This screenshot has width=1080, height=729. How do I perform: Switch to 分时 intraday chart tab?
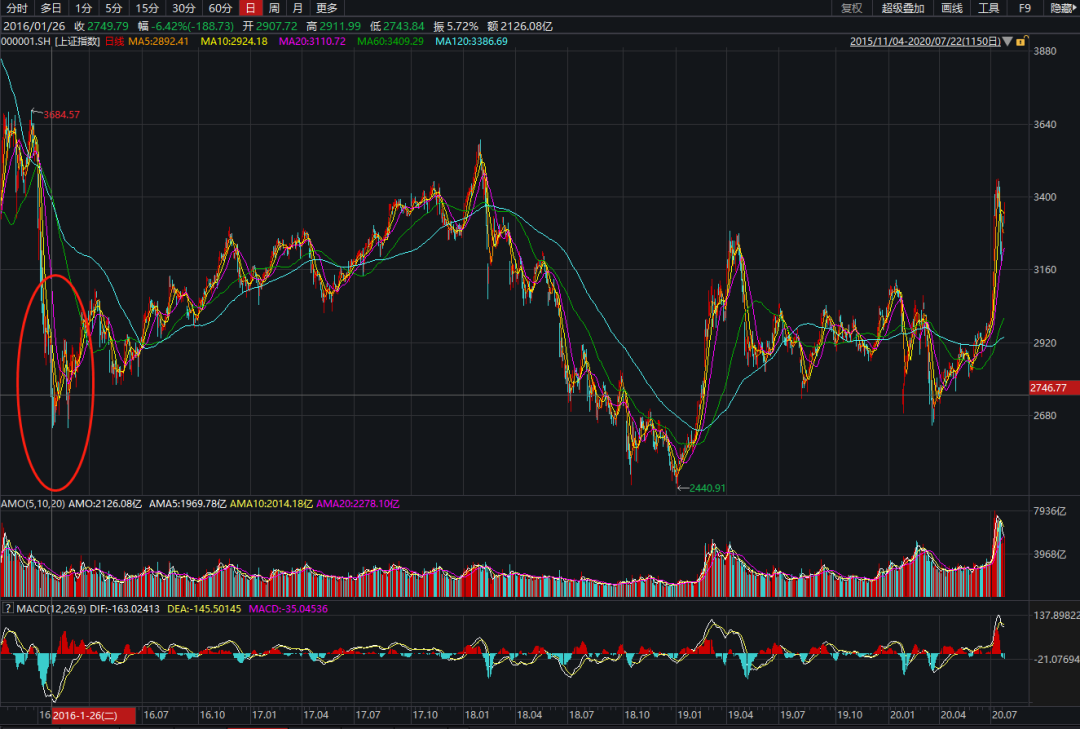[x=17, y=8]
